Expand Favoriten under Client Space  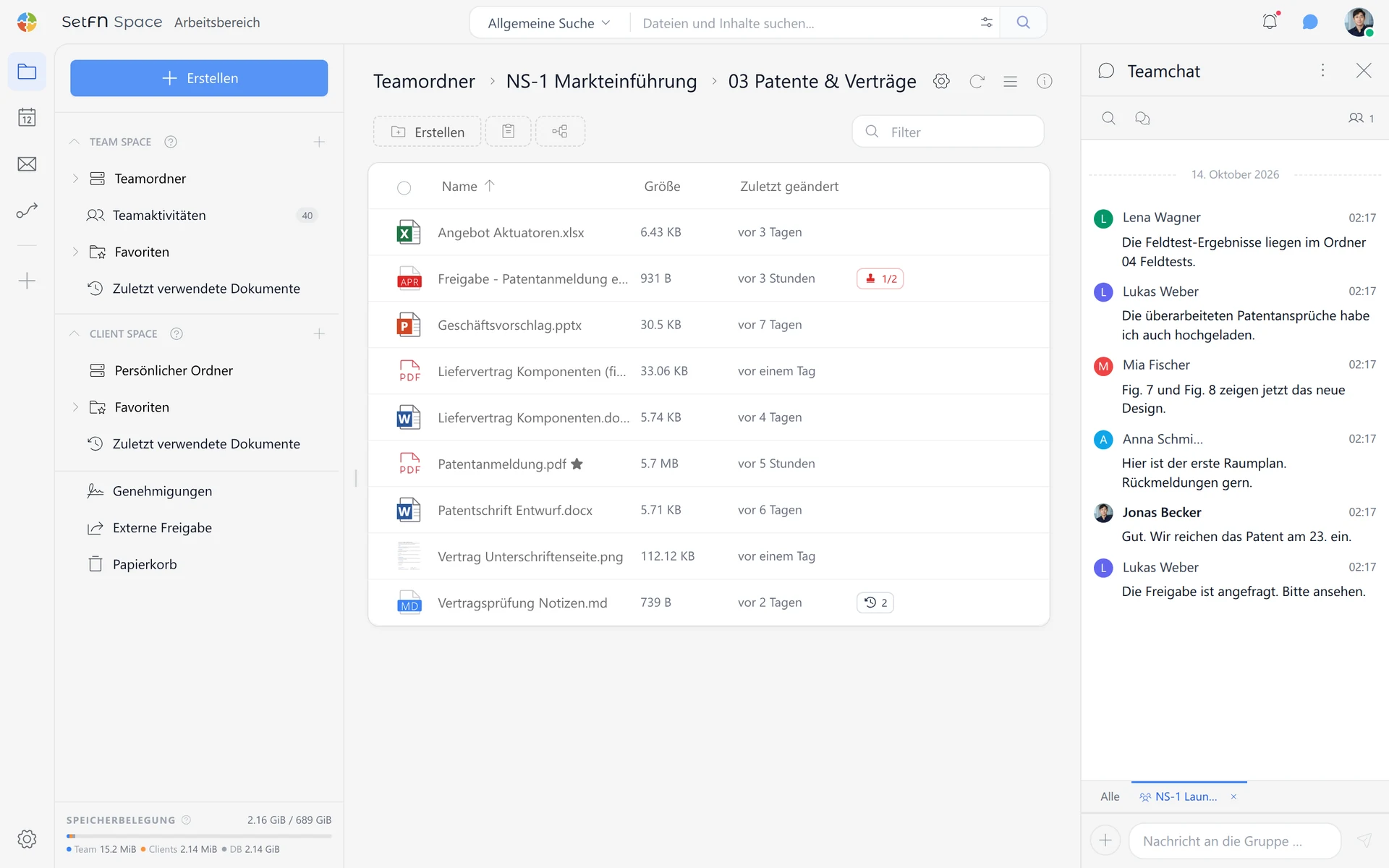[x=75, y=407]
